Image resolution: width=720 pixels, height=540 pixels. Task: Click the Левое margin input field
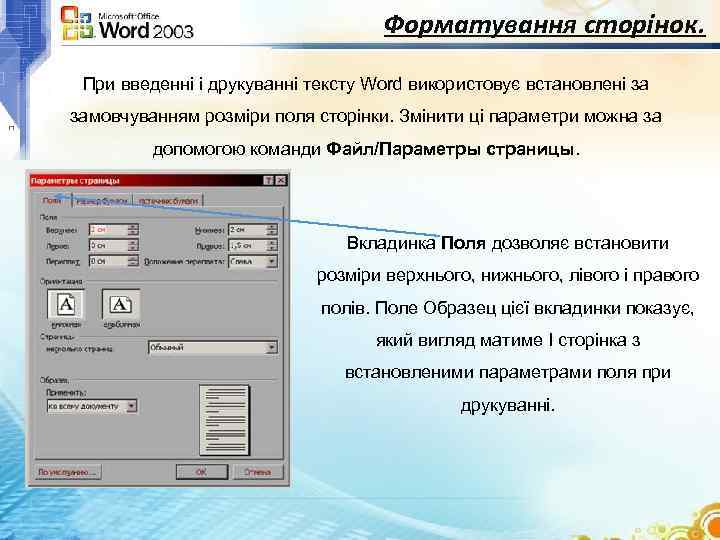tap(108, 246)
